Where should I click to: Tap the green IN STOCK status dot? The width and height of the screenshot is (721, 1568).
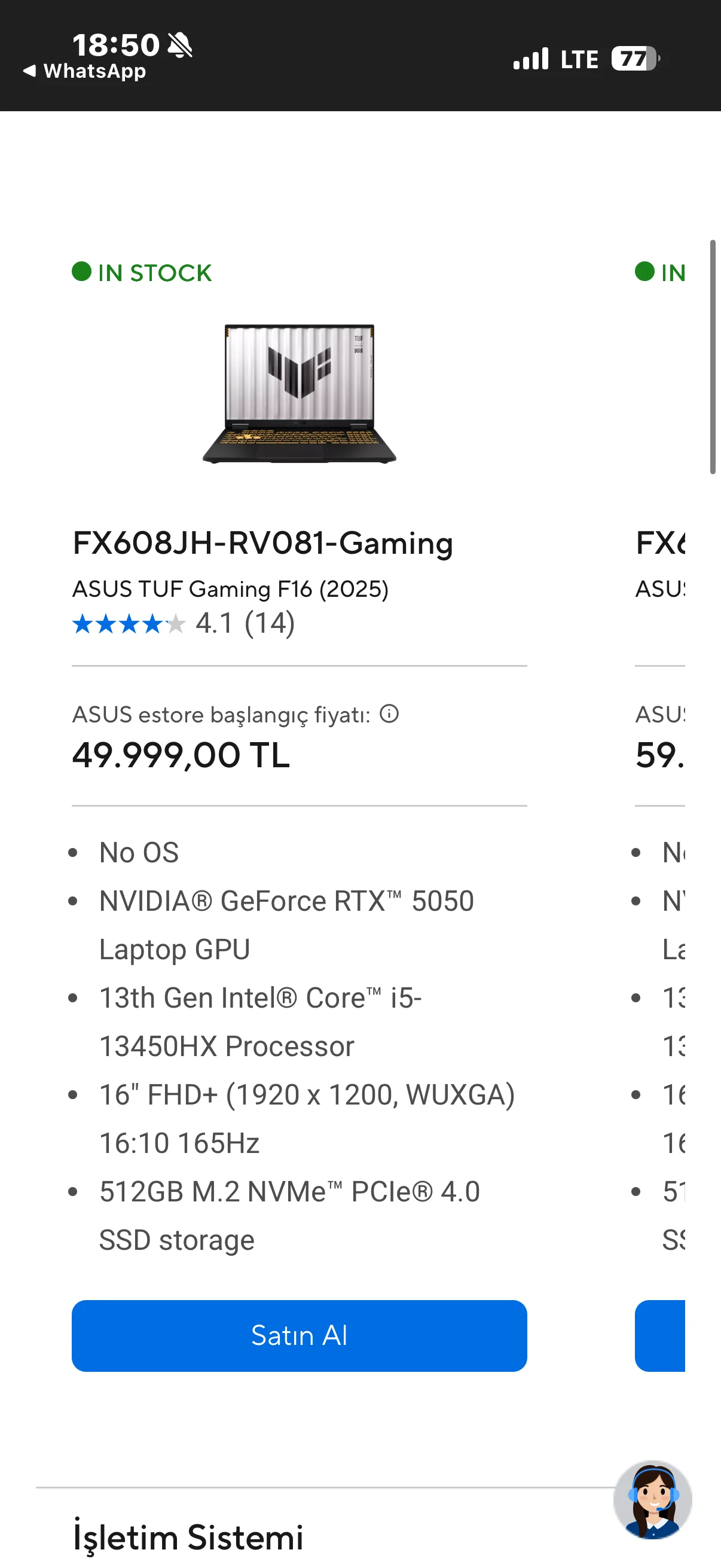tap(81, 271)
